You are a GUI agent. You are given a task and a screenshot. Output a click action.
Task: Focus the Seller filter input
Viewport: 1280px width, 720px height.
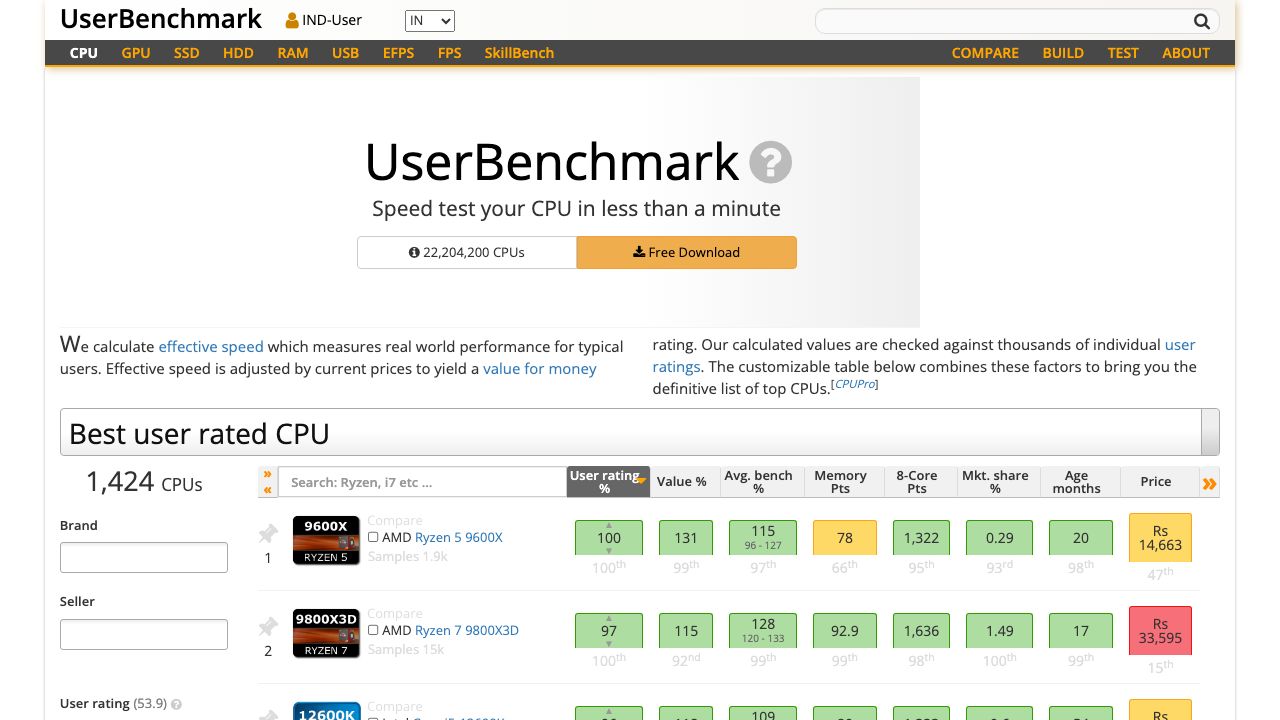pyautogui.click(x=144, y=634)
